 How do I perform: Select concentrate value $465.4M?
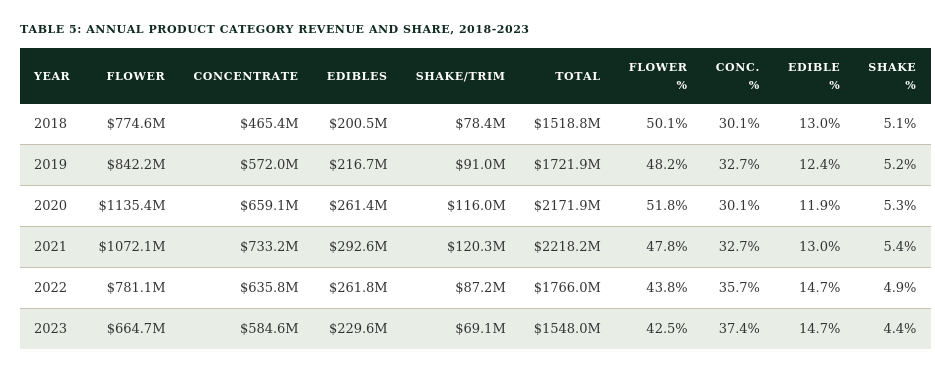click(x=269, y=123)
